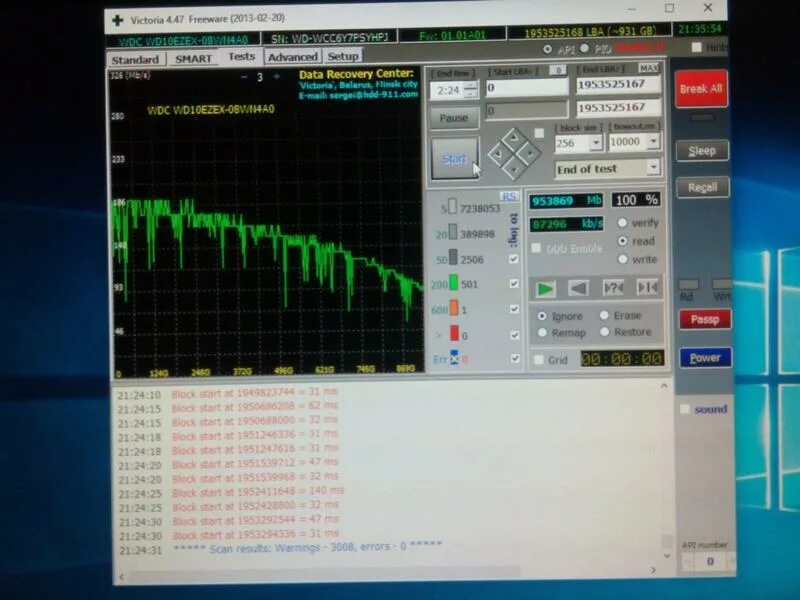Select the PIO mode radio button
This screenshot has width=800, height=600.
[585, 48]
